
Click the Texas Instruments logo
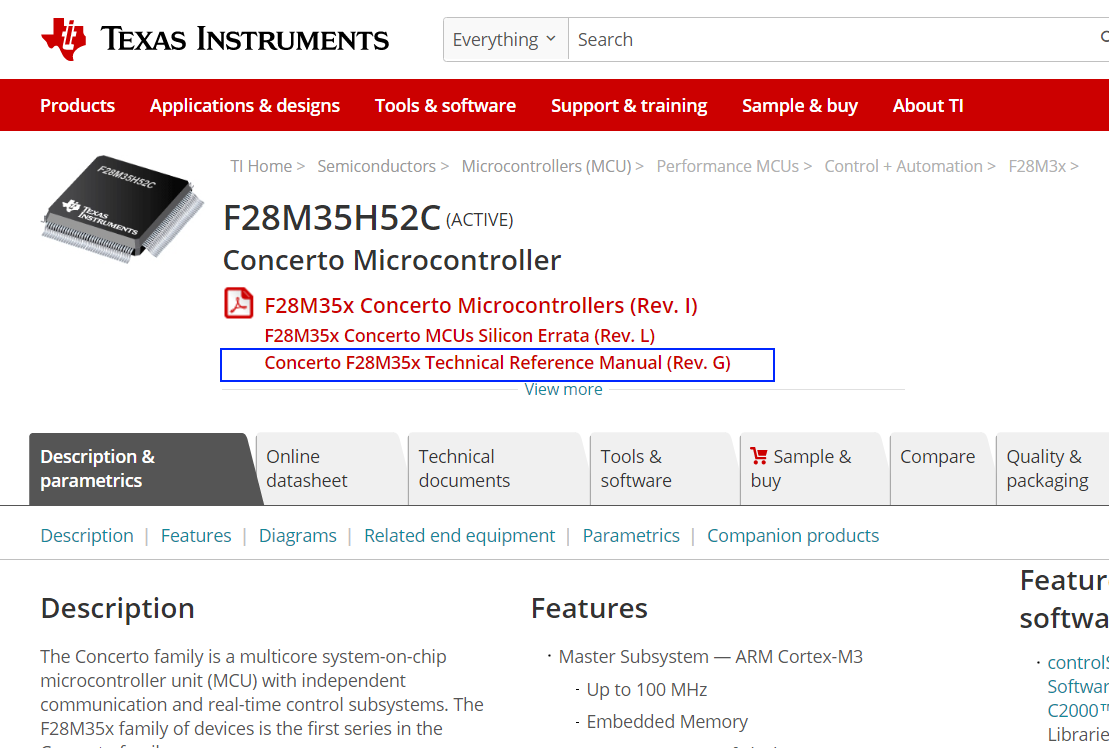(215, 39)
